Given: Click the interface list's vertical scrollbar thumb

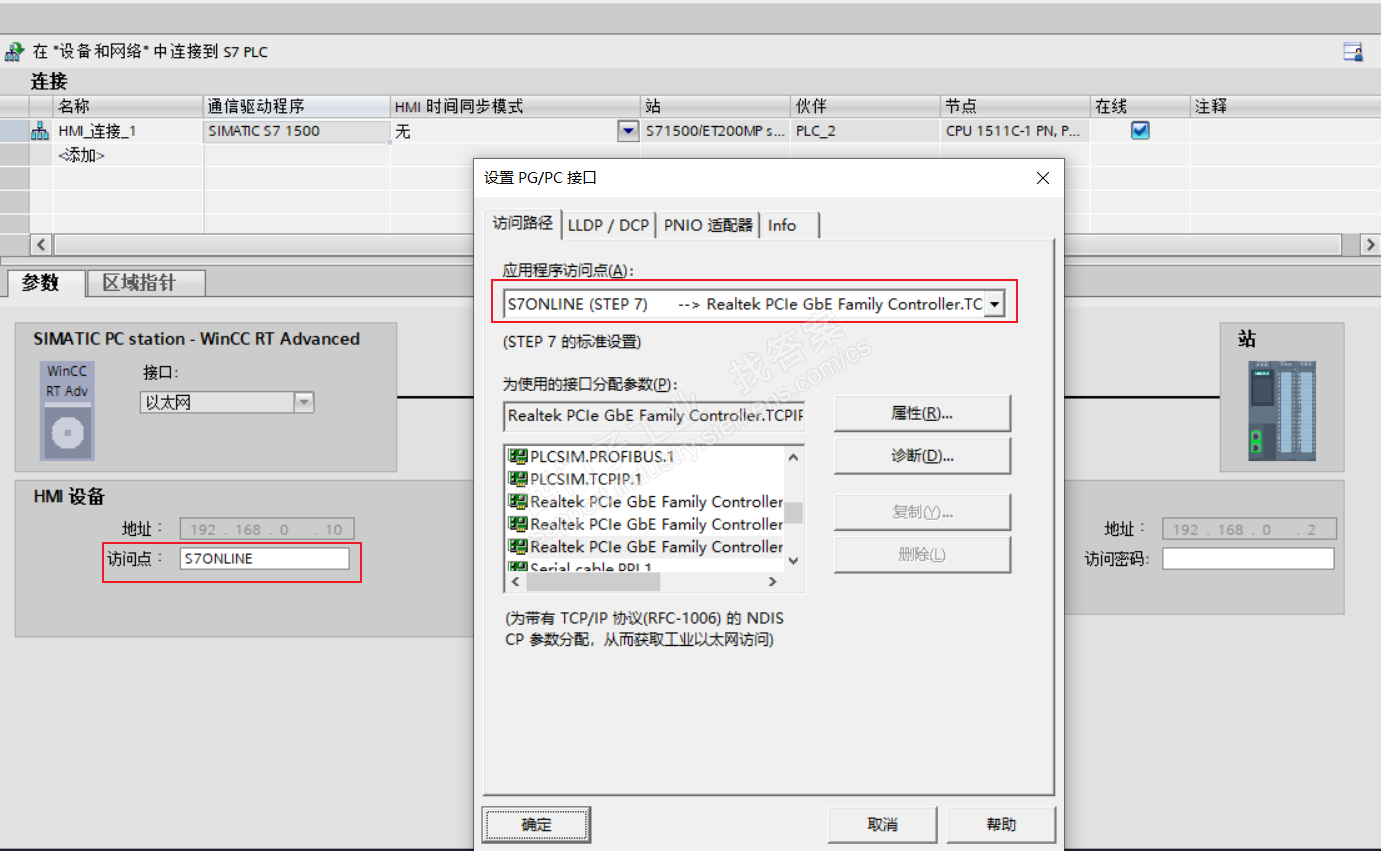Looking at the screenshot, I should [x=794, y=512].
